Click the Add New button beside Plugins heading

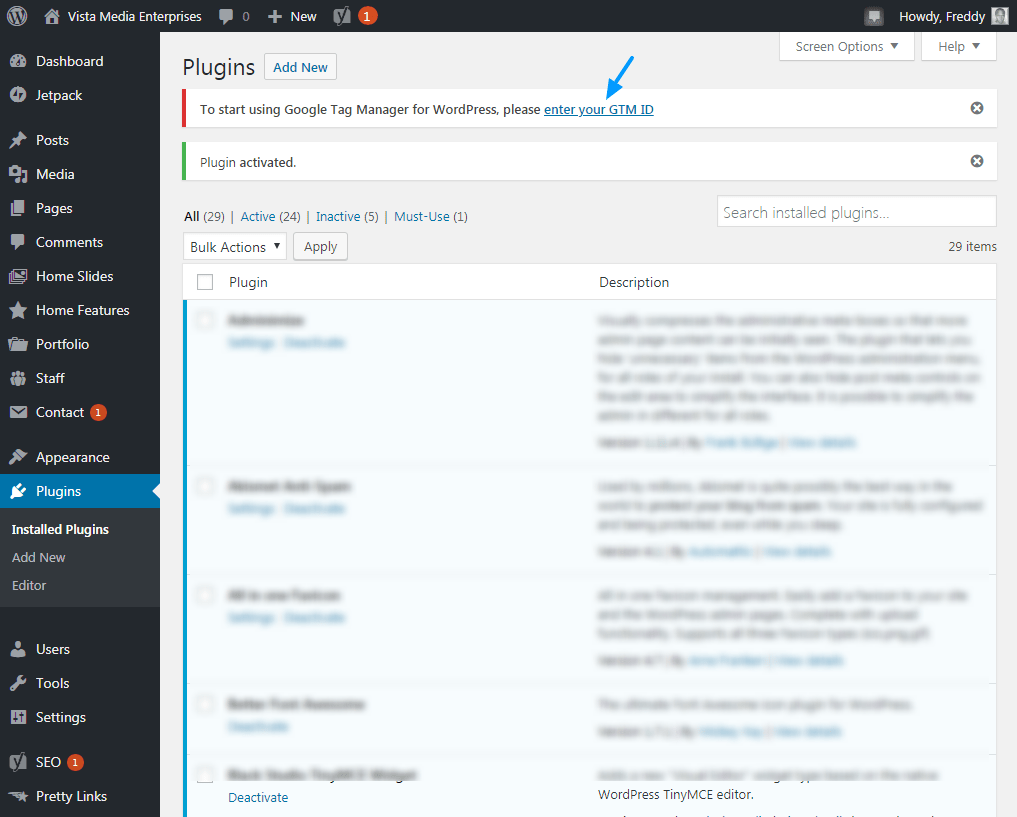pyautogui.click(x=300, y=67)
